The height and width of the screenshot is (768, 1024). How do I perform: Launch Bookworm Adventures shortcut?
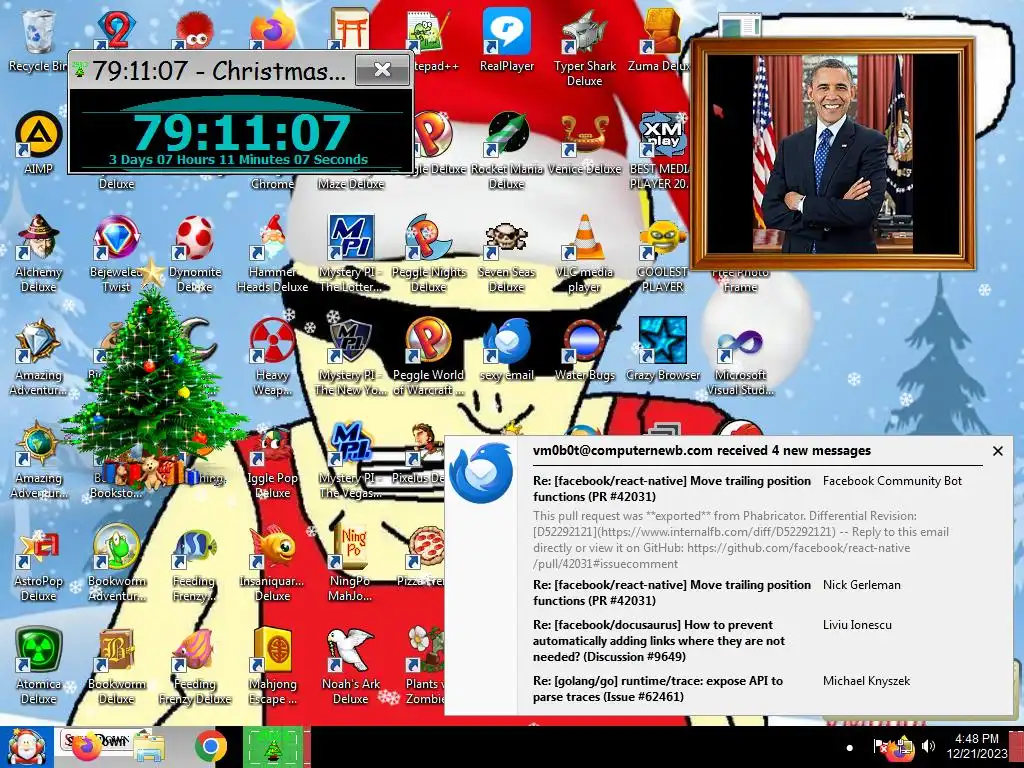click(x=116, y=563)
